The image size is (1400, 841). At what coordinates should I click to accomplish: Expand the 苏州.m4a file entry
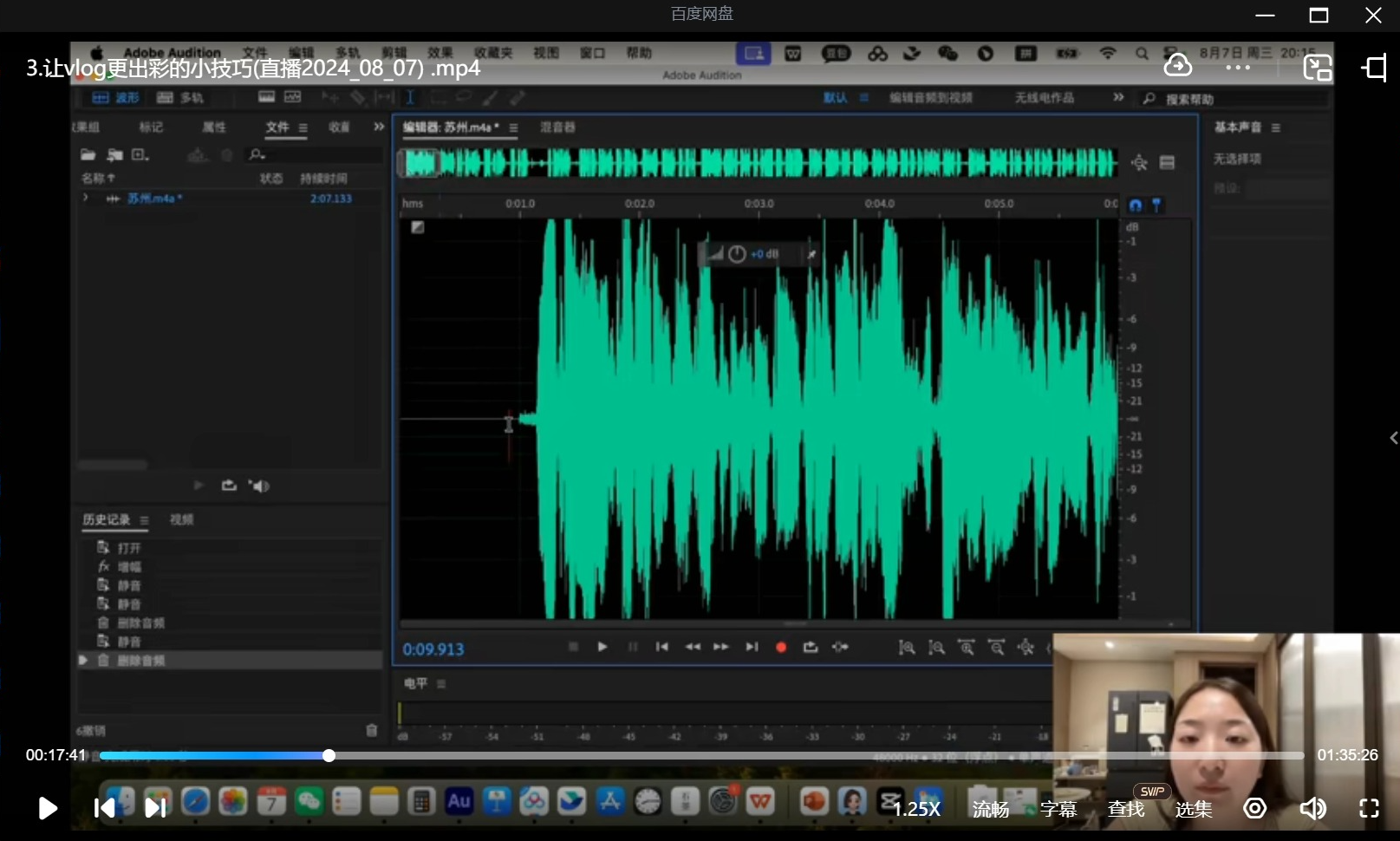point(85,199)
